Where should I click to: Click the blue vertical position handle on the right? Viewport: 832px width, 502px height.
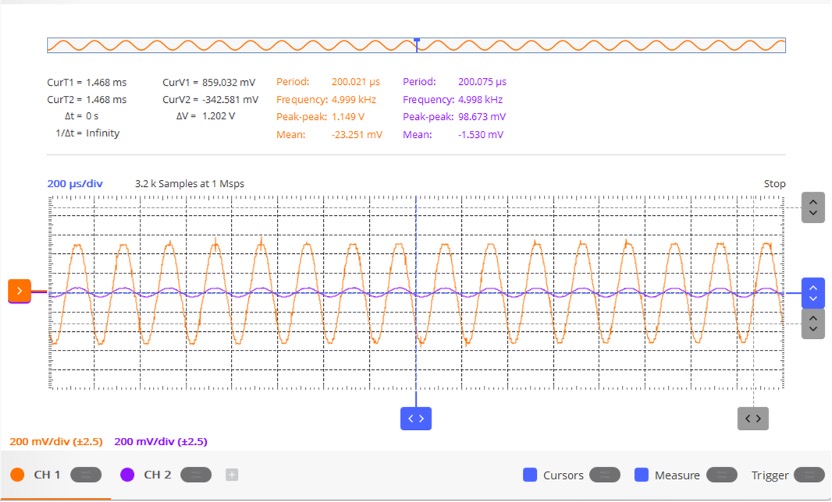point(813,293)
